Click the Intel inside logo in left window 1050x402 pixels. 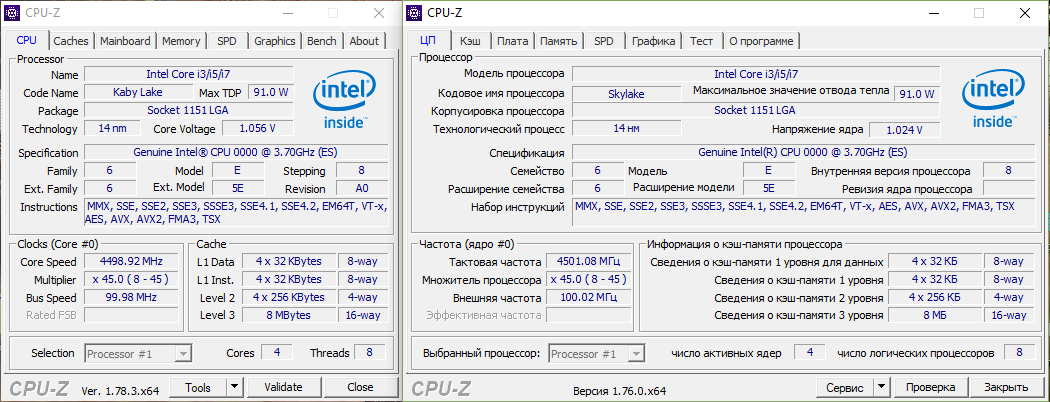pos(346,103)
